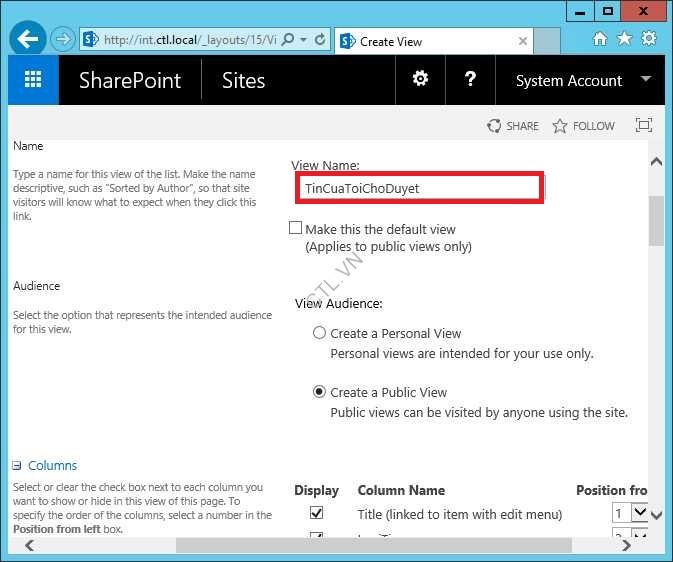Open the Sites link
Viewport: 673px width, 562px height.
[x=243, y=81]
